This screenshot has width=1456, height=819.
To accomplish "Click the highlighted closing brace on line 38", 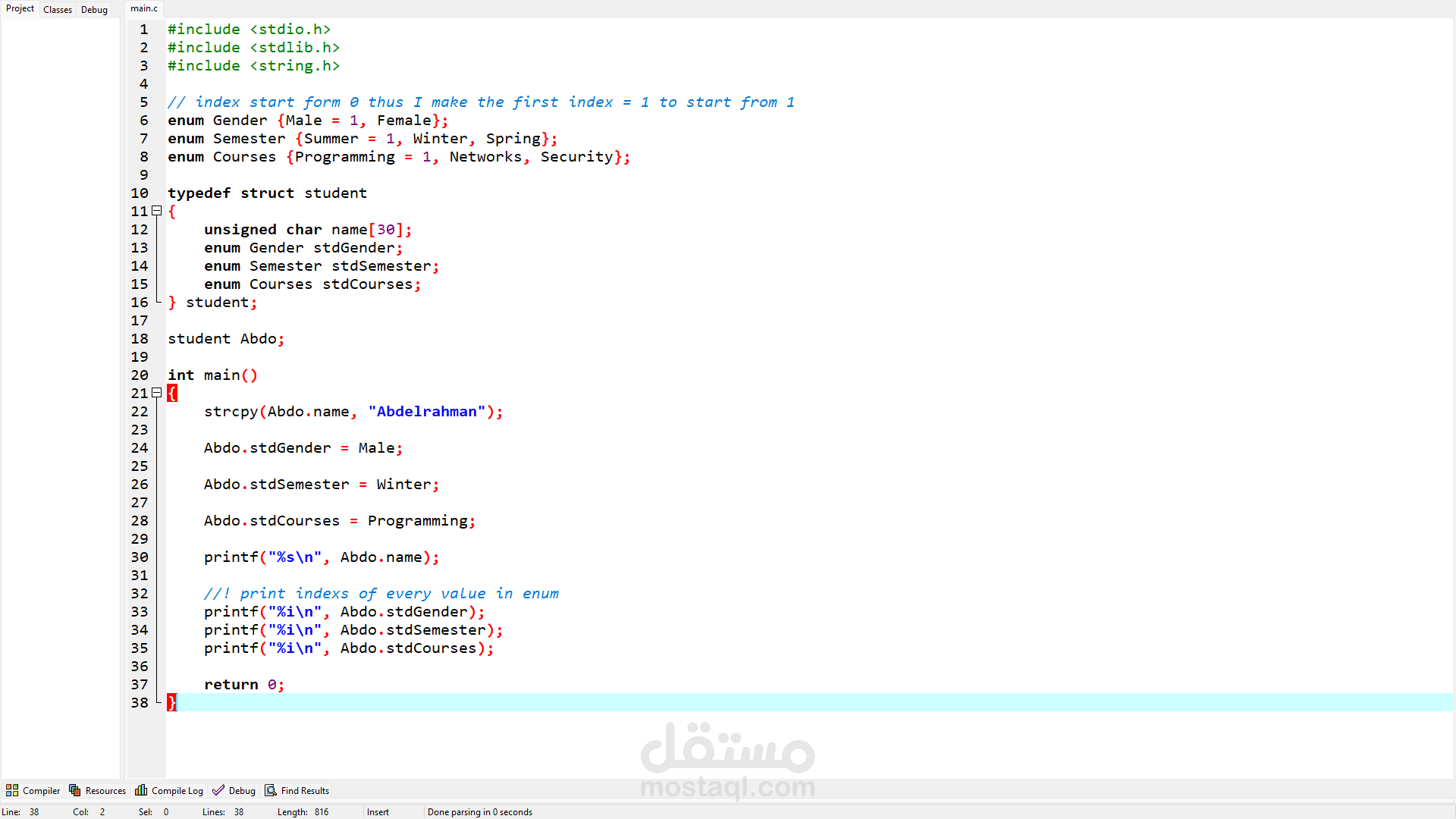I will coord(172,702).
